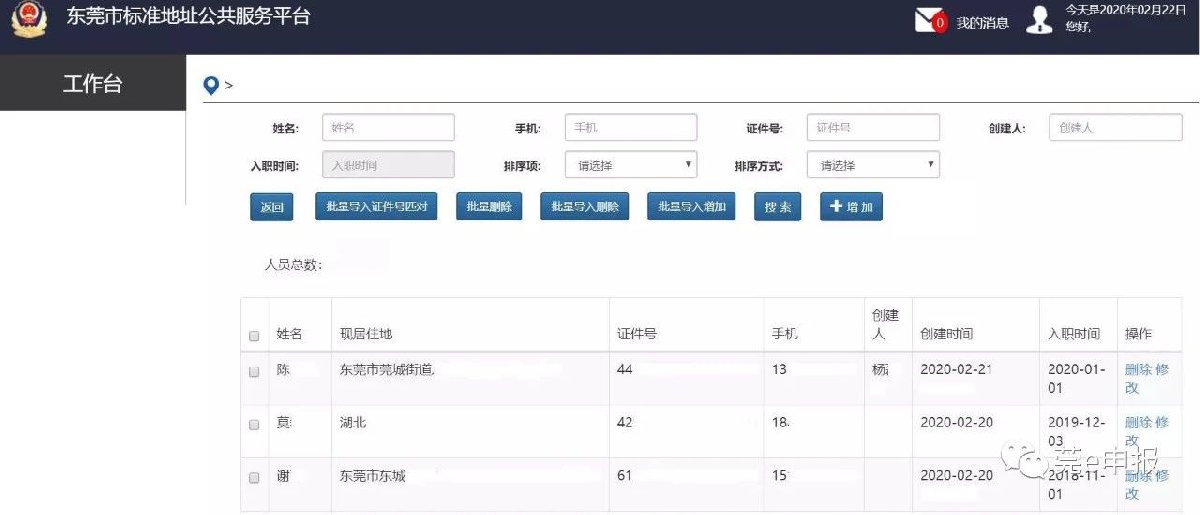1200x515 pixels.
Task: Click the 2020-02-21 creation date cell
Action: click(956, 370)
